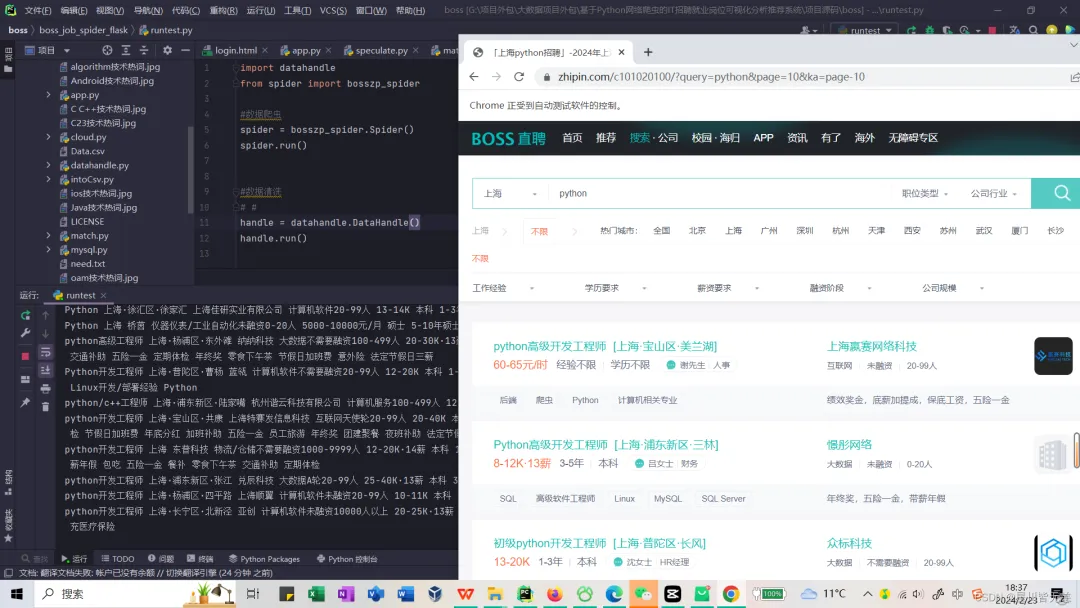Click the up-arrow in run console toolbar
The height and width of the screenshot is (608, 1080).
tap(45, 315)
